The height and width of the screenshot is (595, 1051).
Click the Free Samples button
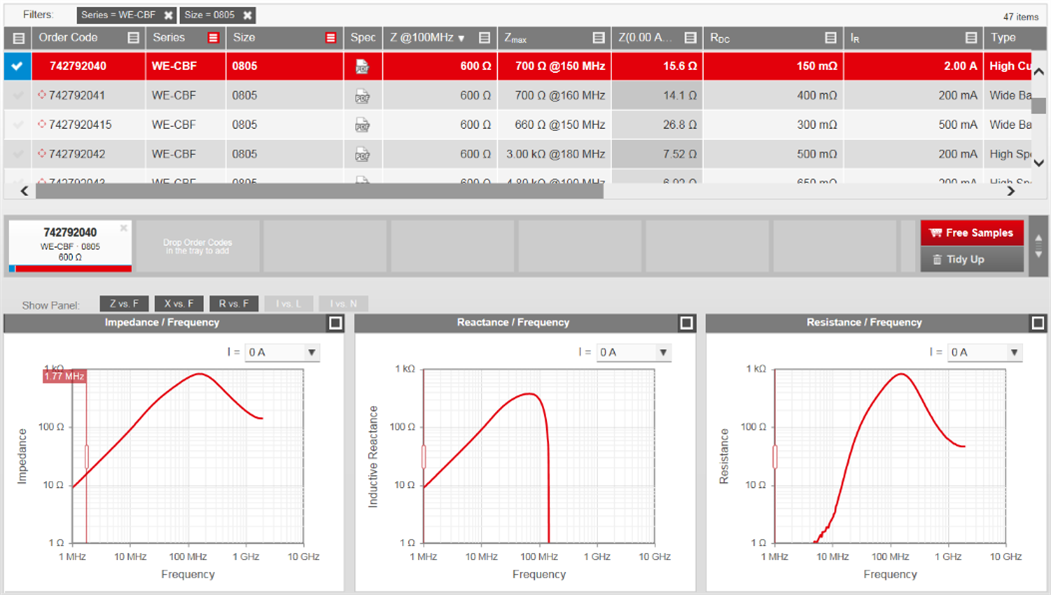click(x=972, y=233)
